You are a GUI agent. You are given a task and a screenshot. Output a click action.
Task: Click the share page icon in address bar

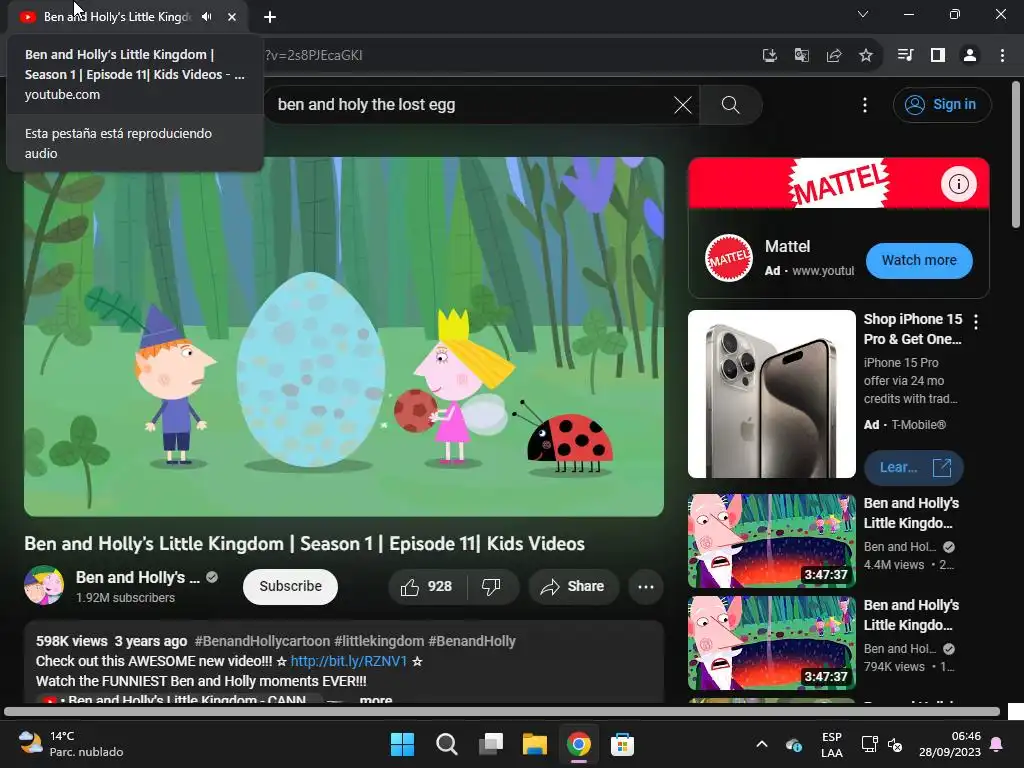point(834,56)
